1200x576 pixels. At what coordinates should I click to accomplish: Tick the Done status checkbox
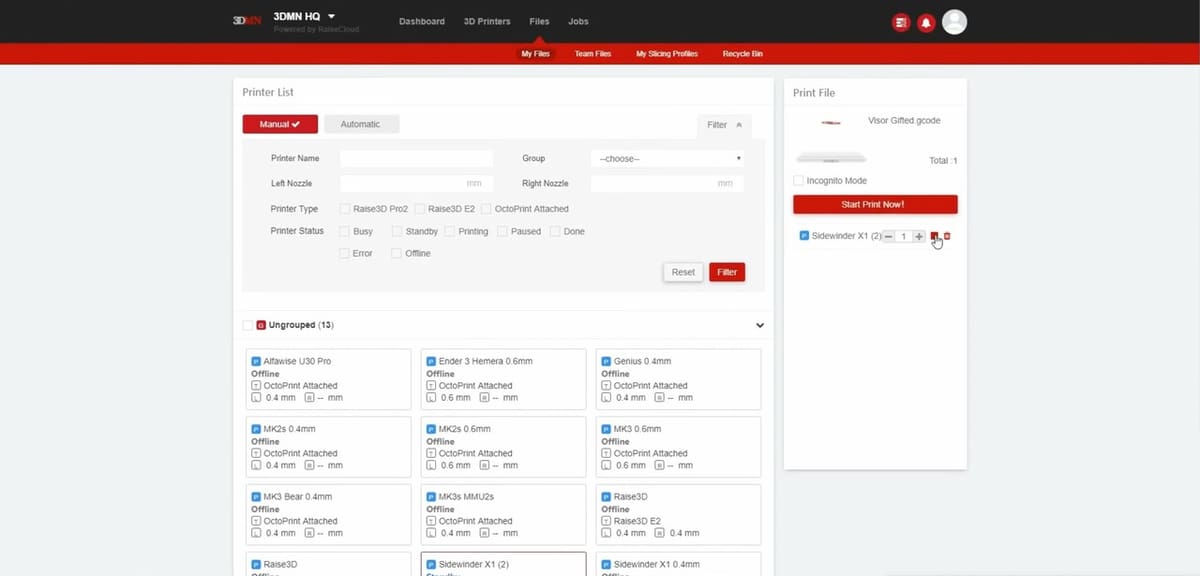coord(555,231)
